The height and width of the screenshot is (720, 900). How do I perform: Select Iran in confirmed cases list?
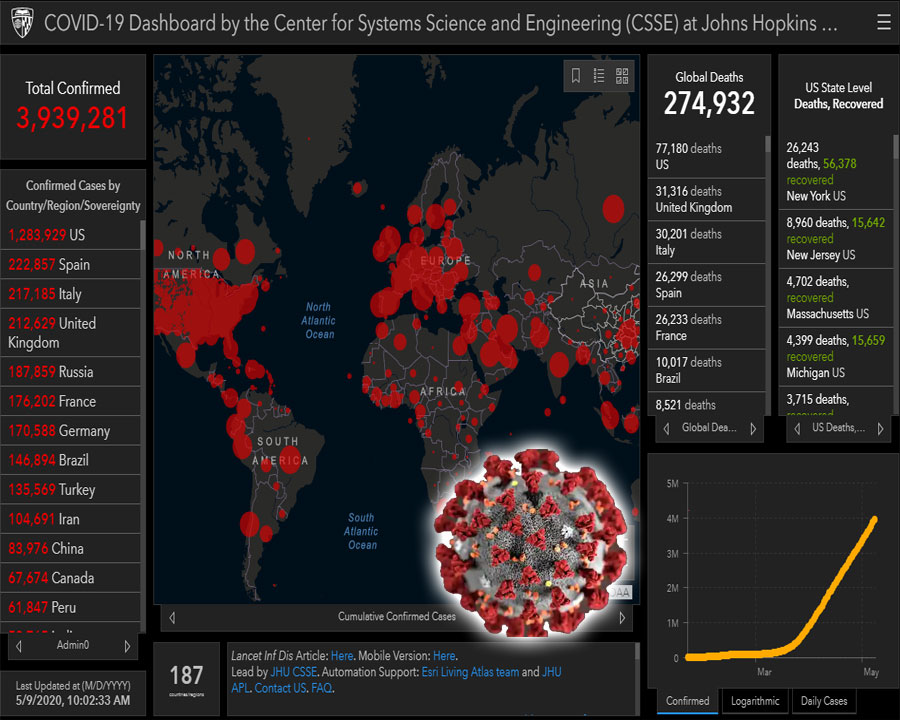pyautogui.click(x=71, y=519)
